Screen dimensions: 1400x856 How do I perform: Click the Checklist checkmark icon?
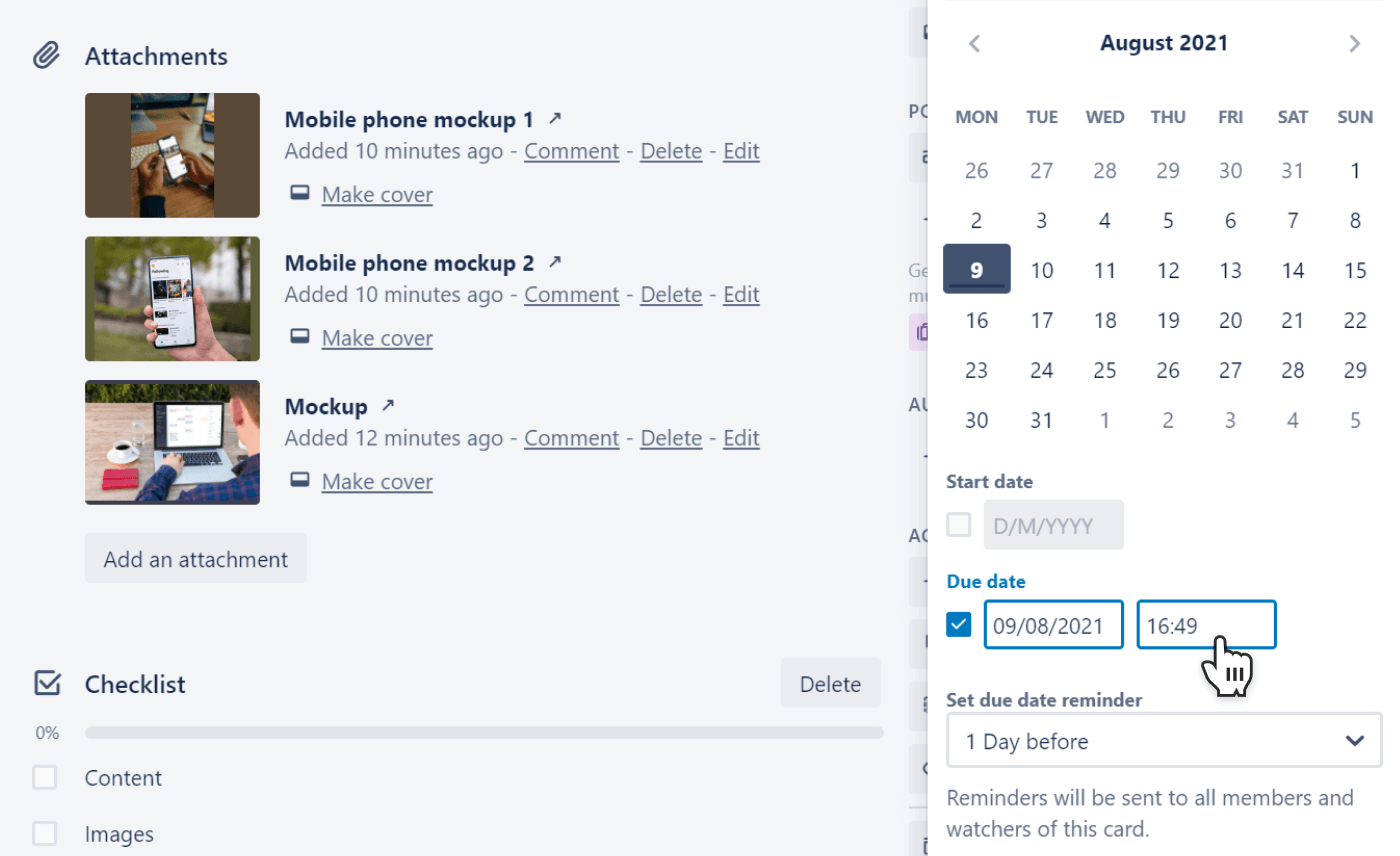click(x=47, y=683)
